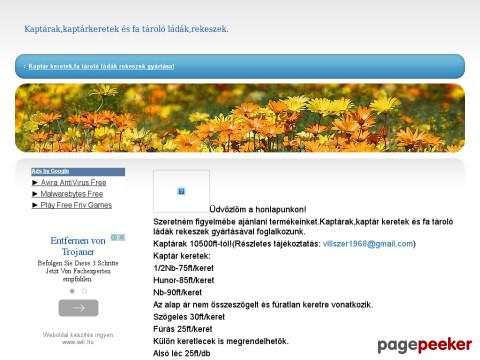Click the villszer1968@gmail.com email link
480x360 pixels.
368,244
